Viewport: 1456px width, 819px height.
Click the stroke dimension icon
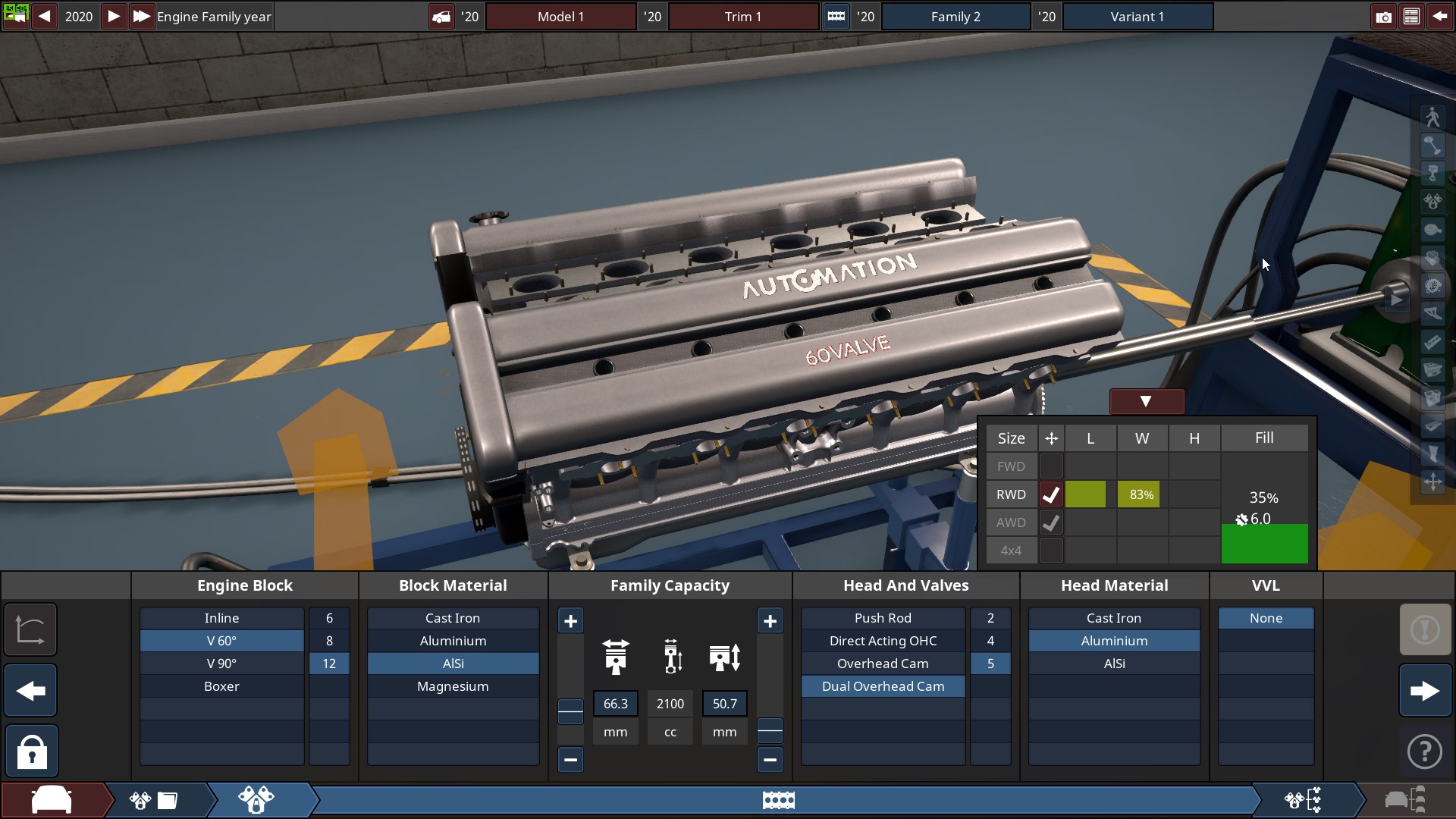[725, 657]
